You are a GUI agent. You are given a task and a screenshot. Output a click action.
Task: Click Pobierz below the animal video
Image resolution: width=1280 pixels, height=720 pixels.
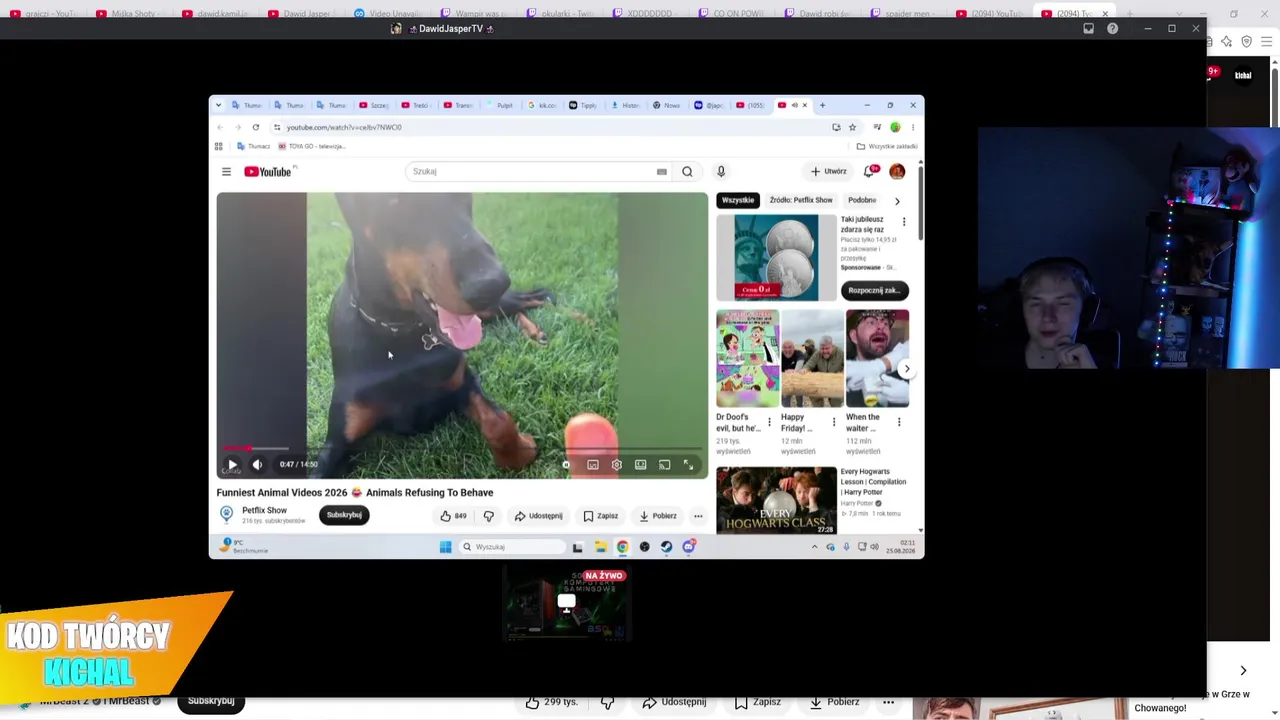click(x=658, y=516)
